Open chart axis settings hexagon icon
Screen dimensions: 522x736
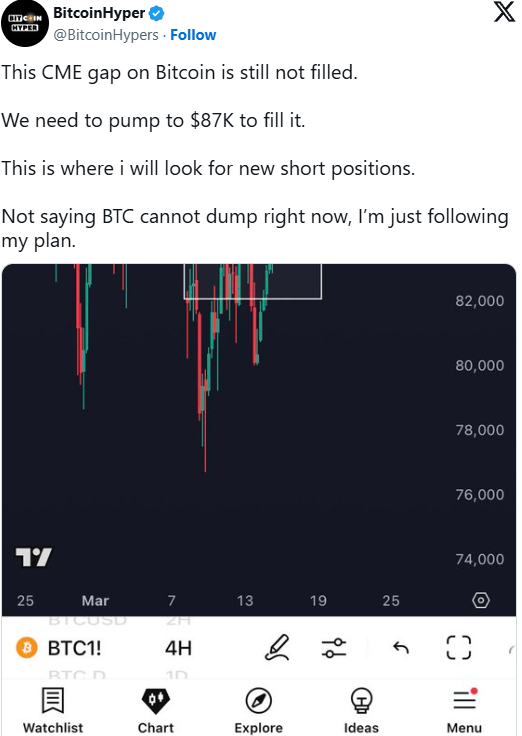[481, 600]
